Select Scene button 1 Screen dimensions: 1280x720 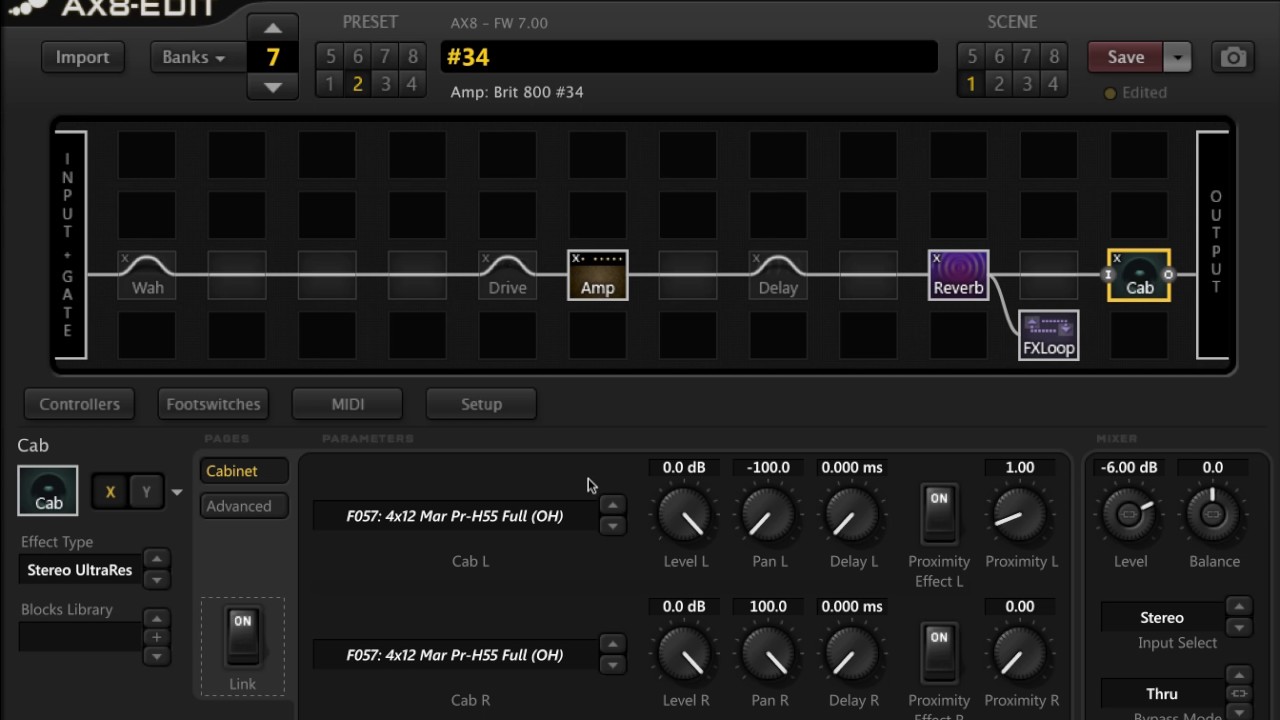970,84
